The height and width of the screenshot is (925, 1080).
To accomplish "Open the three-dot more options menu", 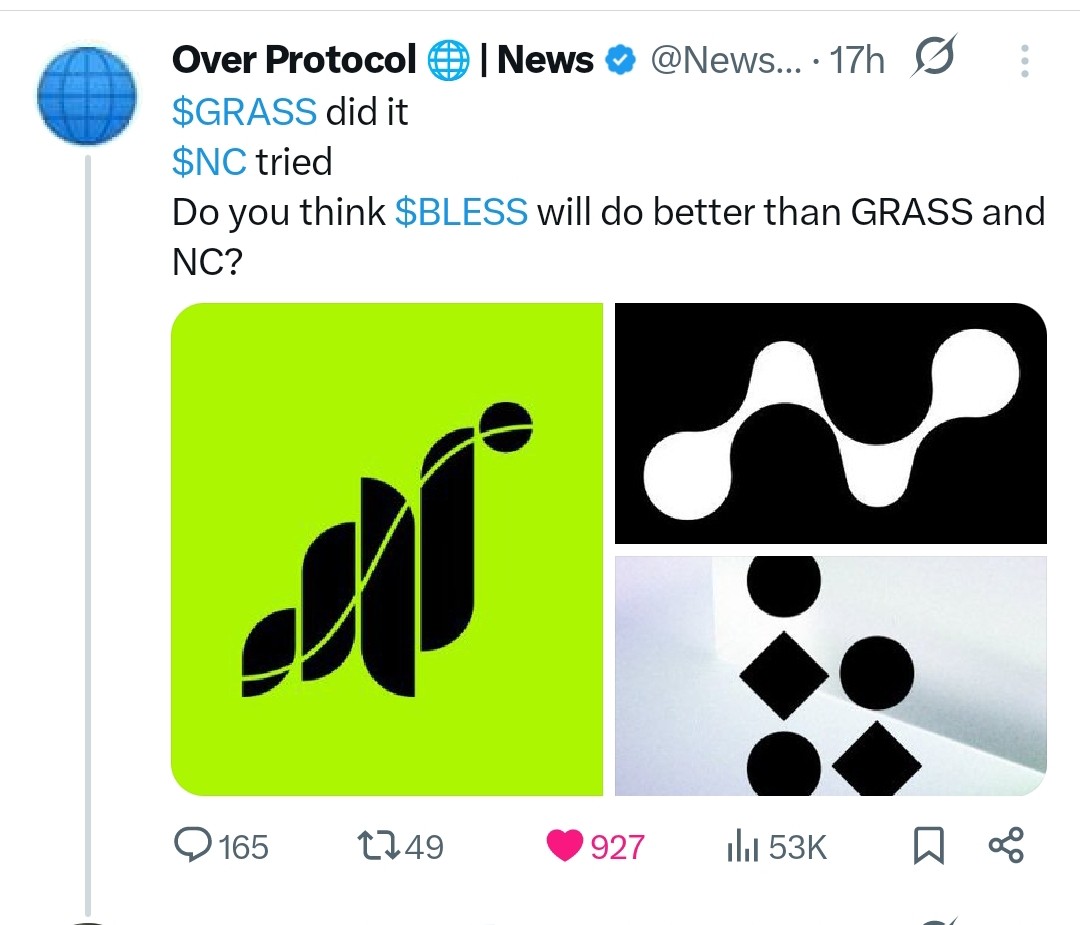I will 1024,62.
